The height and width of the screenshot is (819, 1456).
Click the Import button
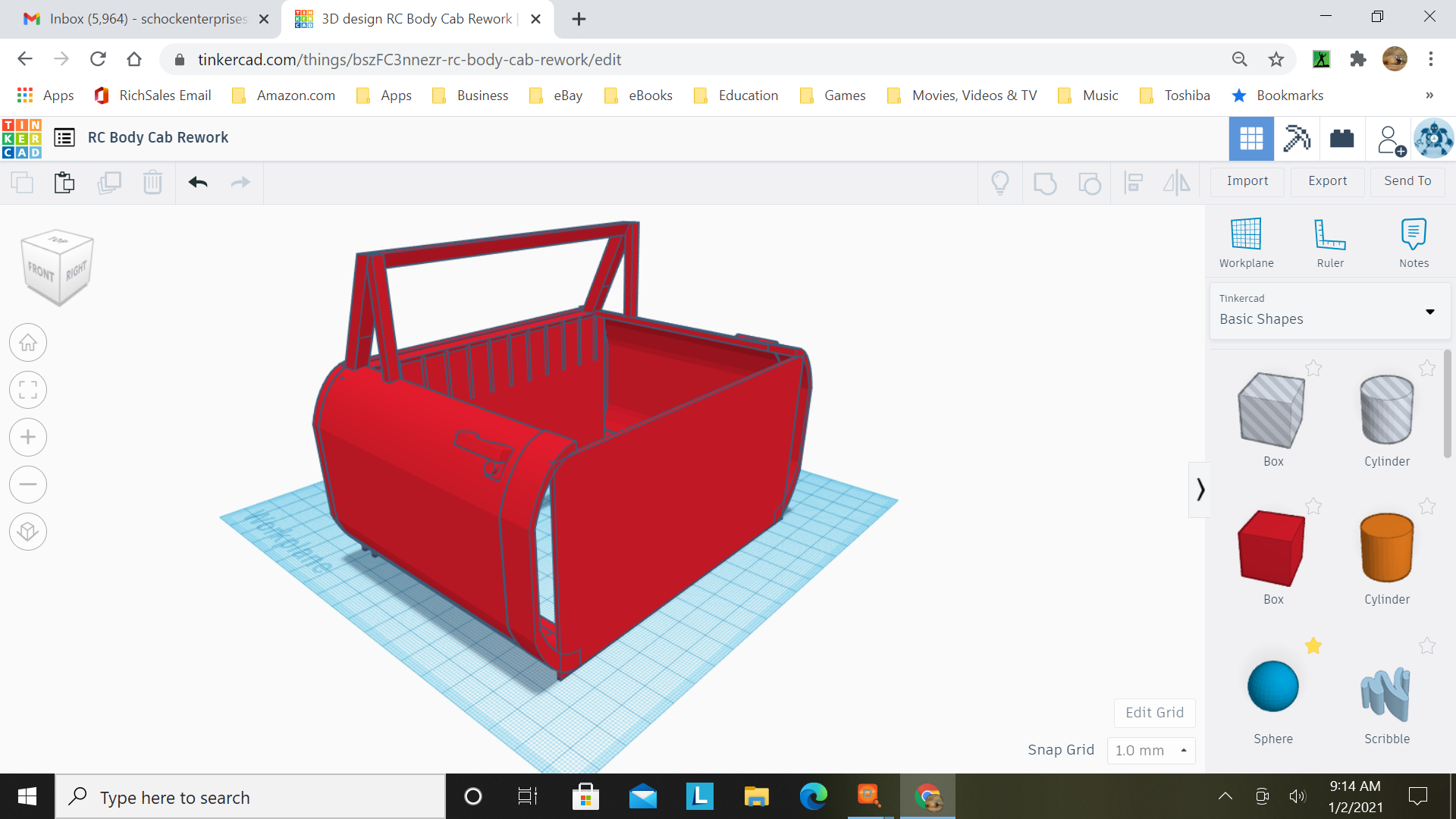click(x=1247, y=181)
